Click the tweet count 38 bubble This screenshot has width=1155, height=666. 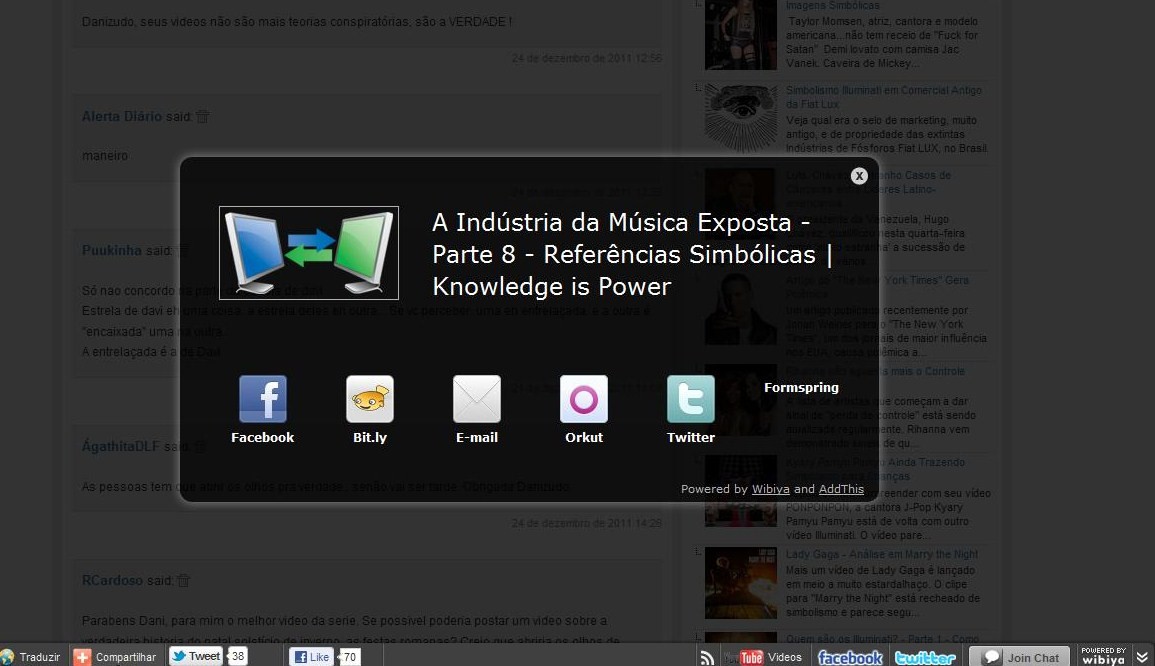pyautogui.click(x=237, y=656)
